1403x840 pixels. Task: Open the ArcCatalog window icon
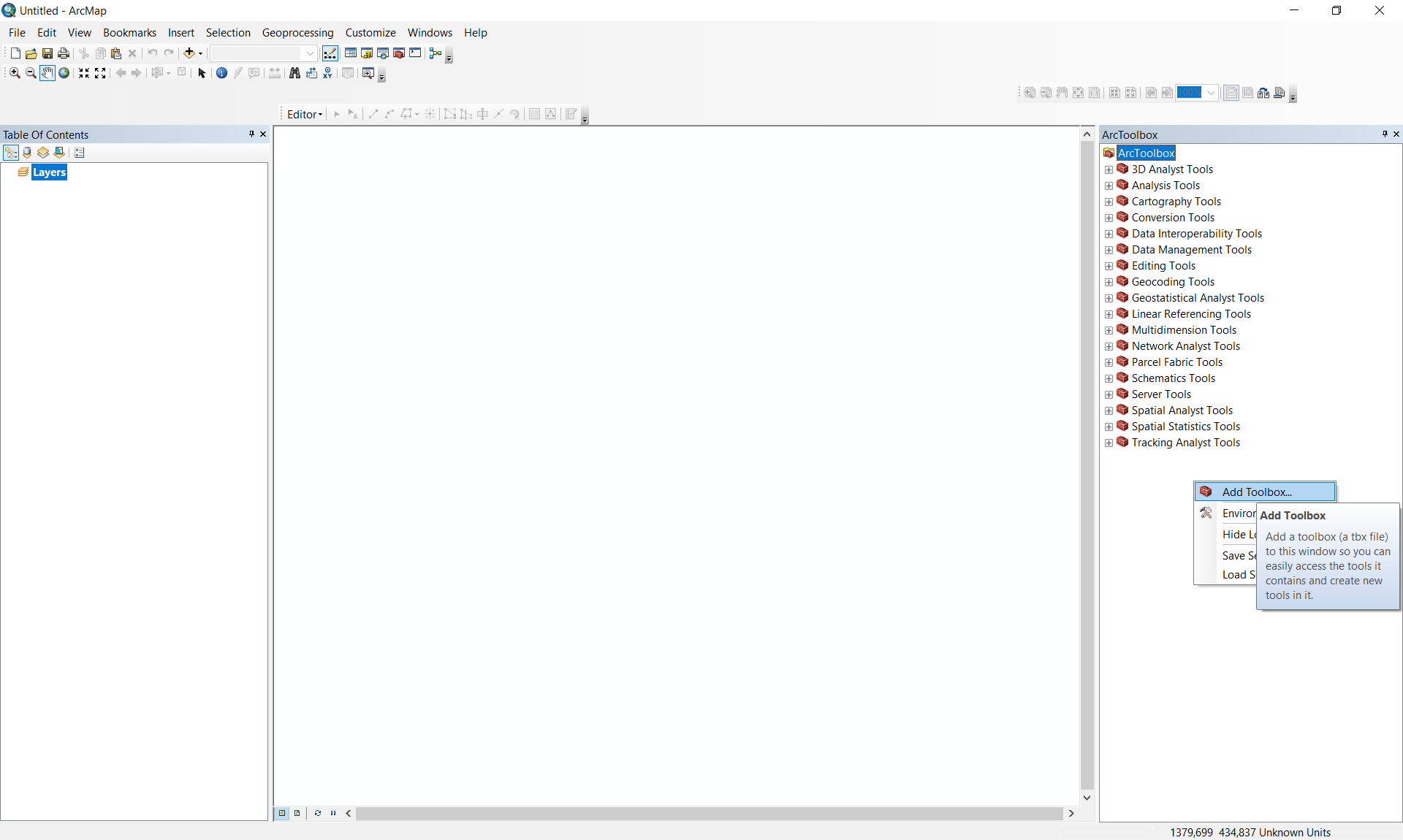click(x=365, y=53)
